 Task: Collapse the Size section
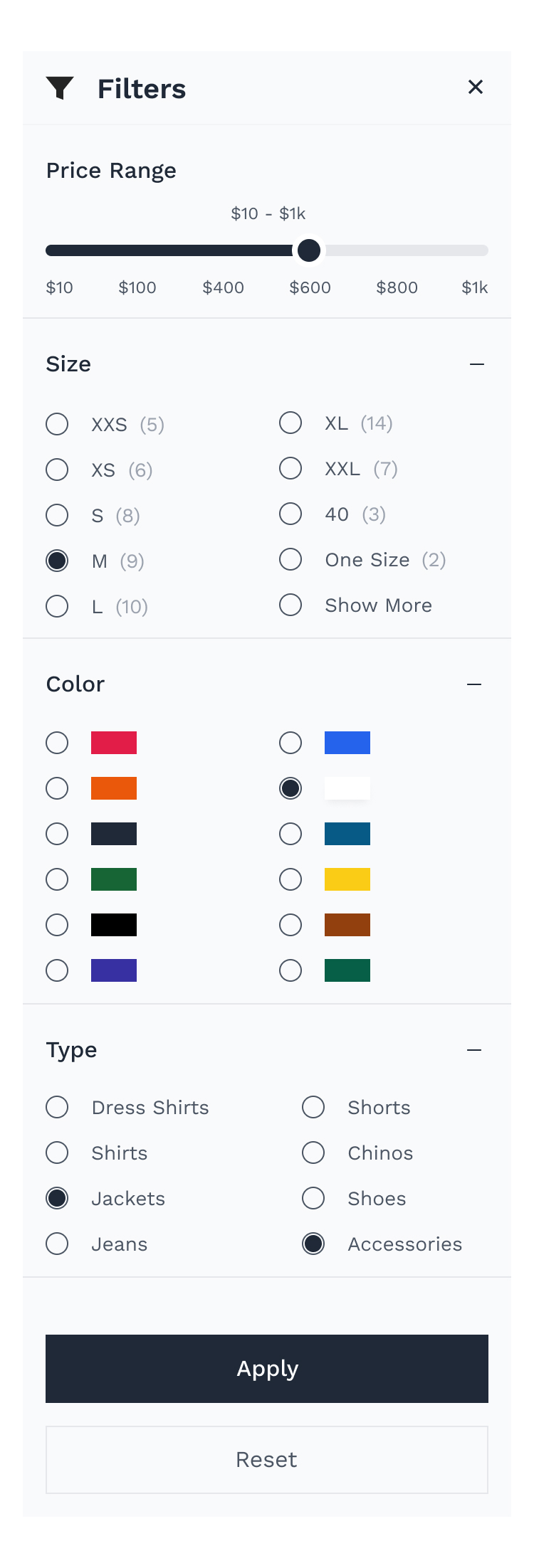(477, 364)
